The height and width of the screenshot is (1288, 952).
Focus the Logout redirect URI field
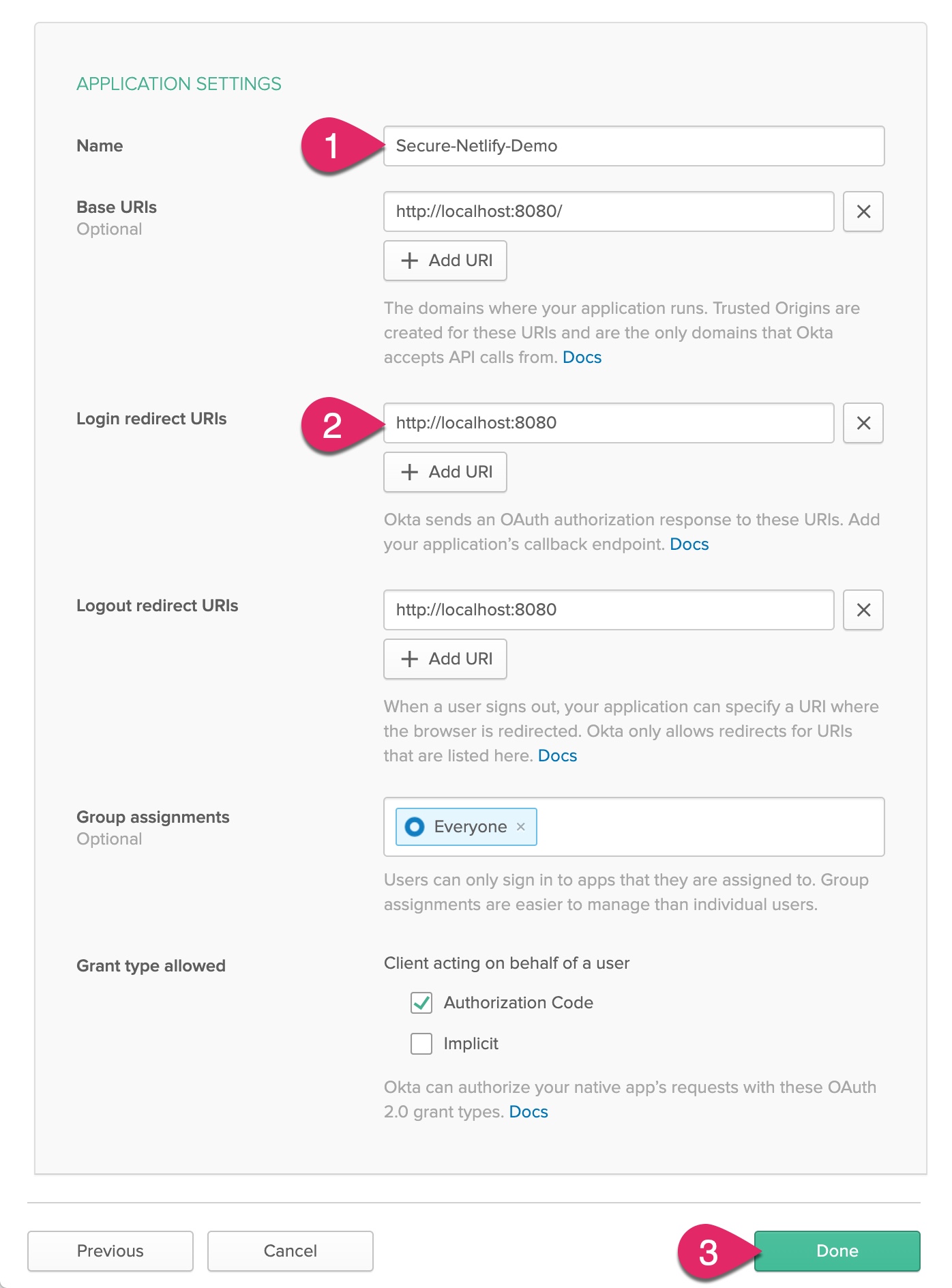point(608,610)
